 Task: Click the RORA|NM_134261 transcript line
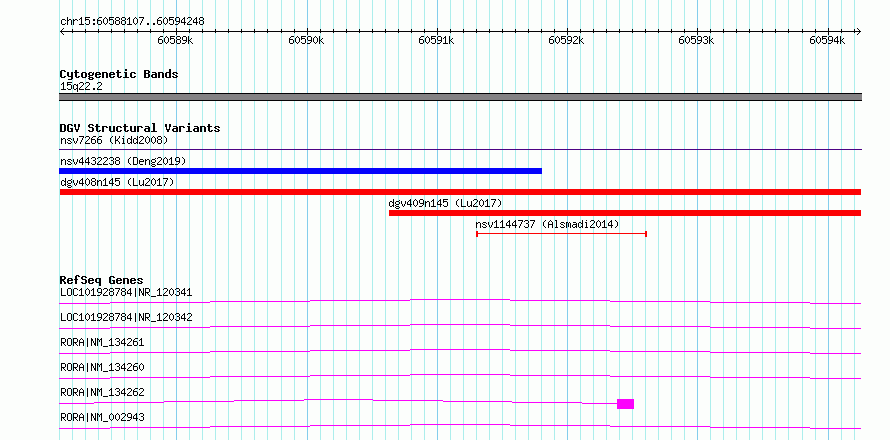pos(460,351)
